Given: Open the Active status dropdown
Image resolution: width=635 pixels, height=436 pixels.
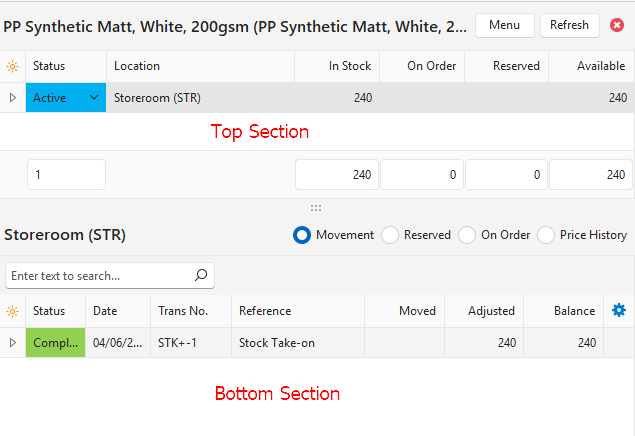Looking at the screenshot, I should [94, 98].
